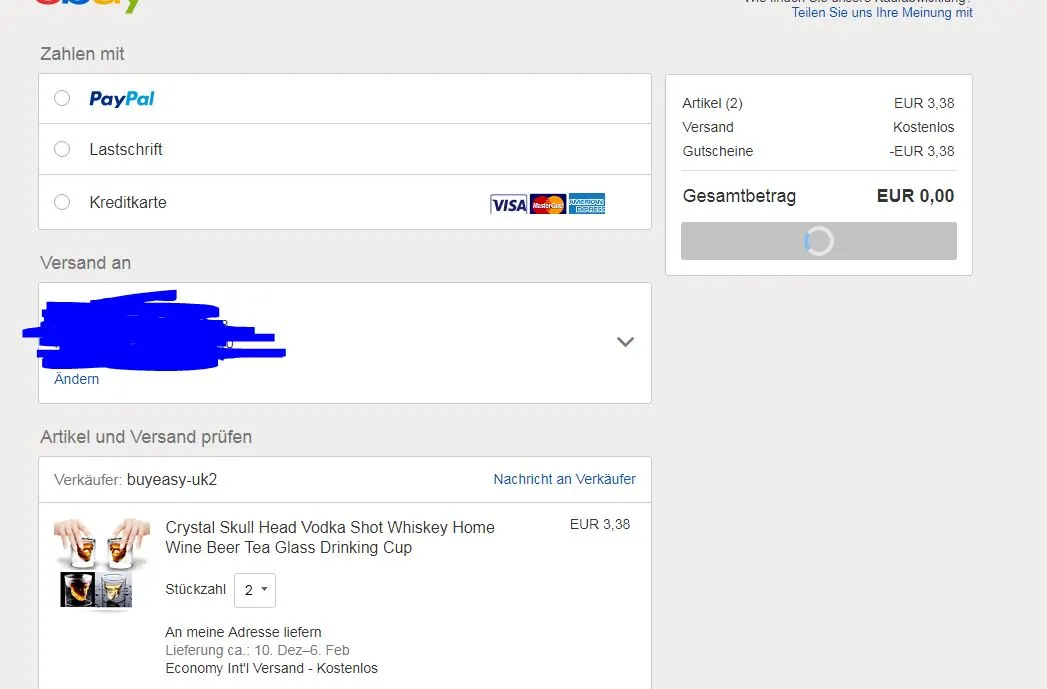
Task: Click the American Express icon
Action: 587,204
